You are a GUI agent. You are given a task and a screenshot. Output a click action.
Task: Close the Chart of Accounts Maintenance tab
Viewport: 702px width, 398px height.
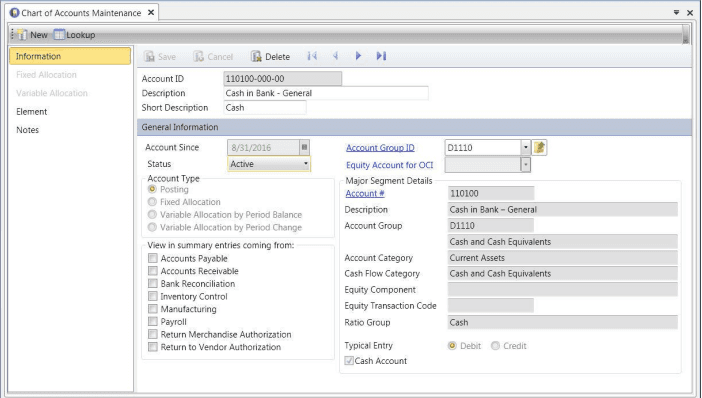[x=151, y=13]
